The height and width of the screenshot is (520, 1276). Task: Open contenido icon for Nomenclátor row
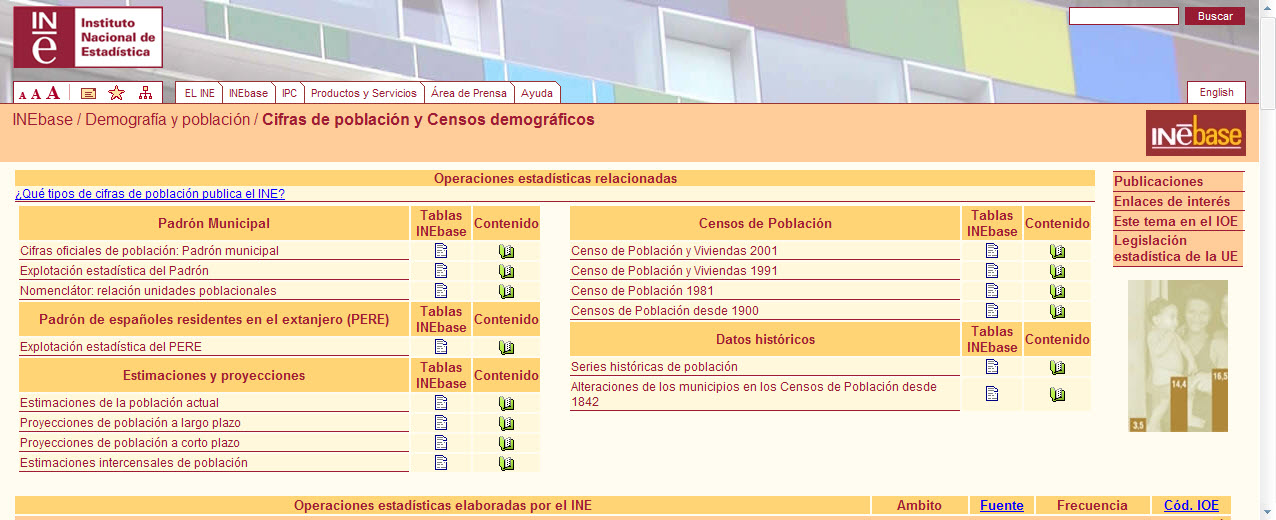[x=506, y=291]
